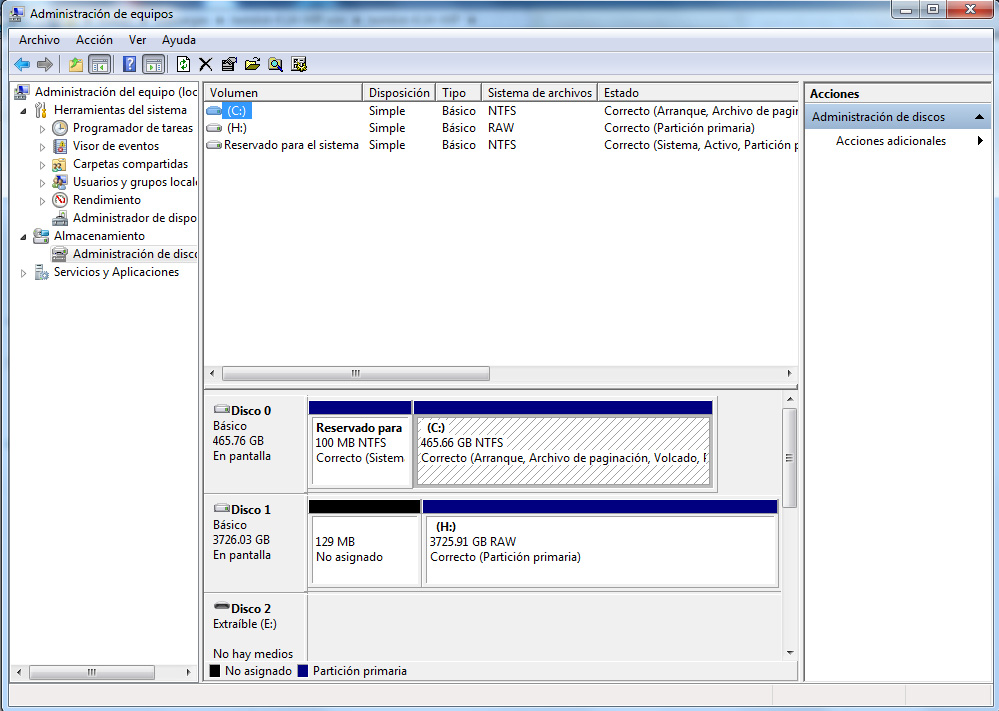This screenshot has width=999, height=711.
Task: Collapse the Herramientas del sistema node
Action: point(24,110)
